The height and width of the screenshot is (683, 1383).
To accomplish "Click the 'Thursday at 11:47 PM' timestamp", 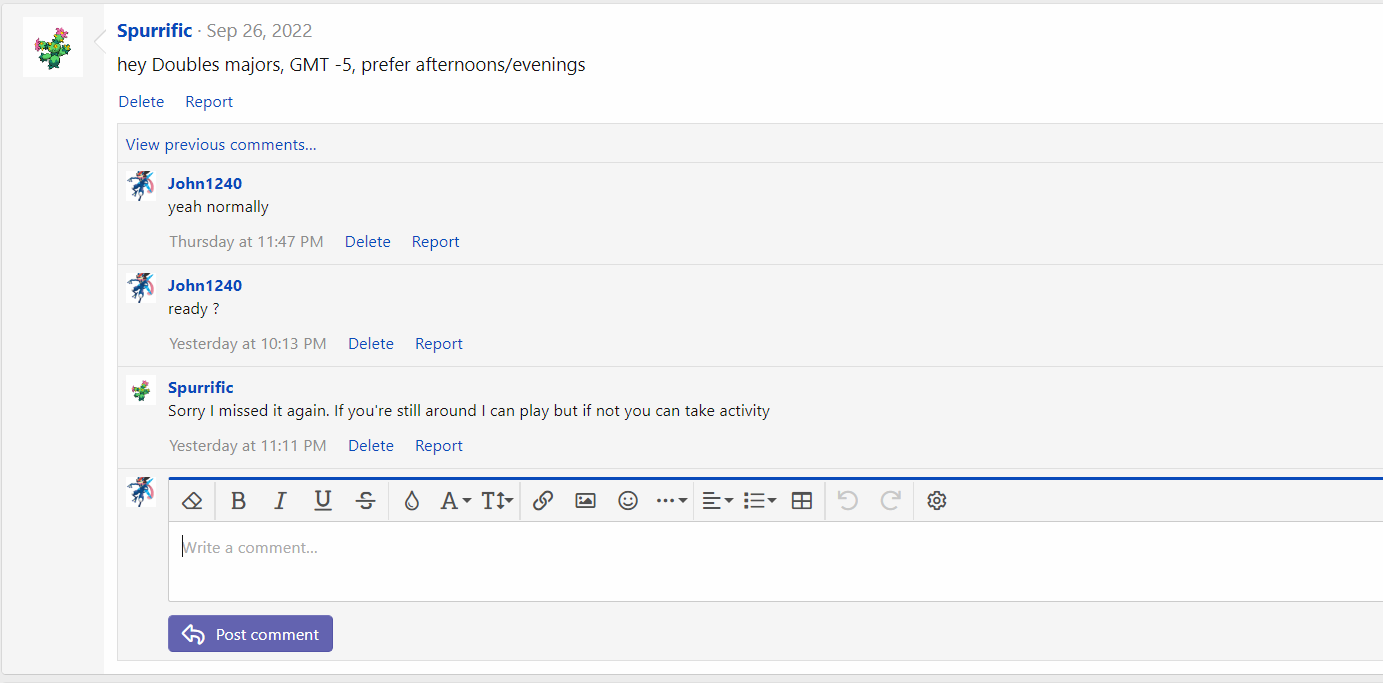I will tap(246, 242).
